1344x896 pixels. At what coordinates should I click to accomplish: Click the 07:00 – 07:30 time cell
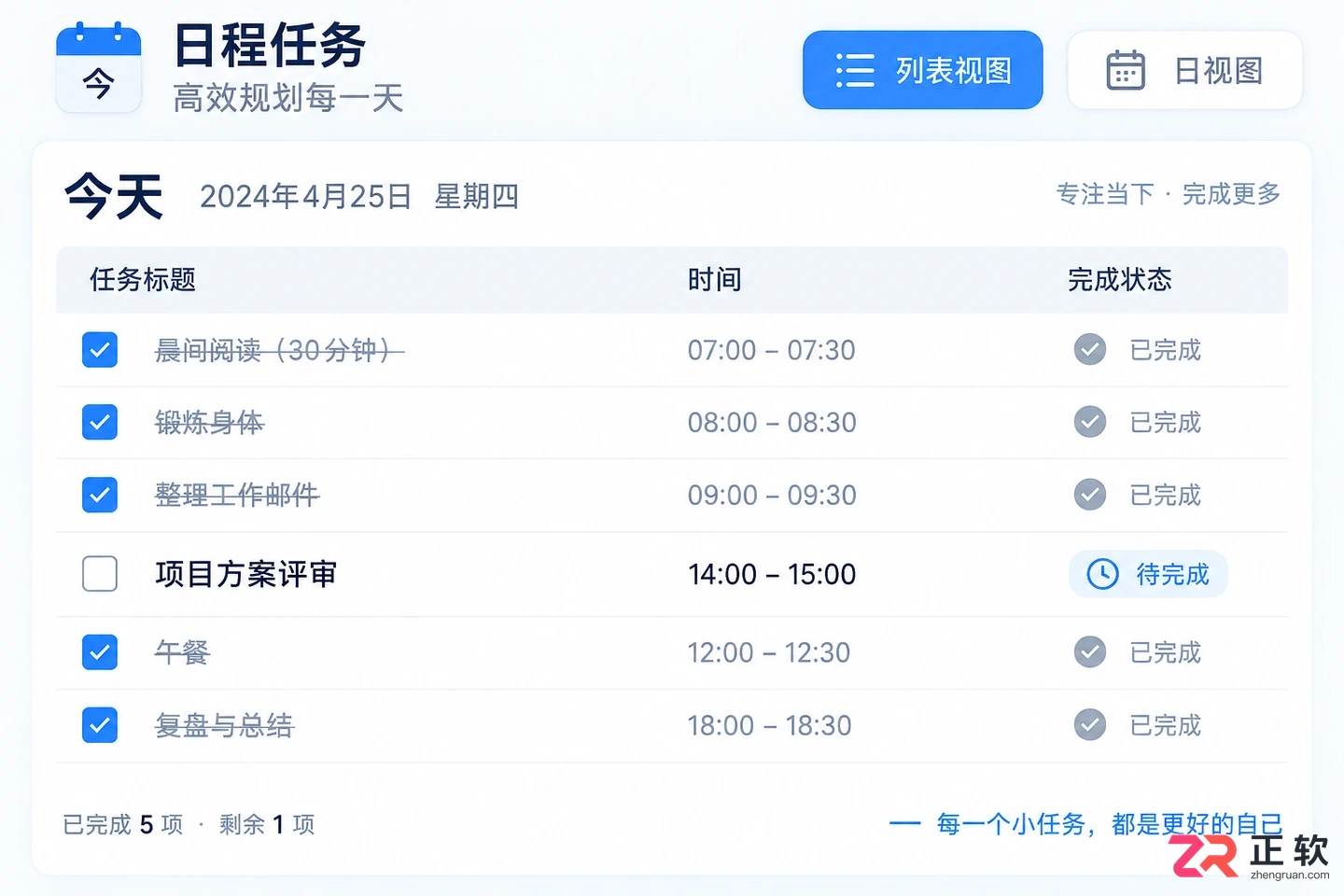pyautogui.click(x=772, y=350)
